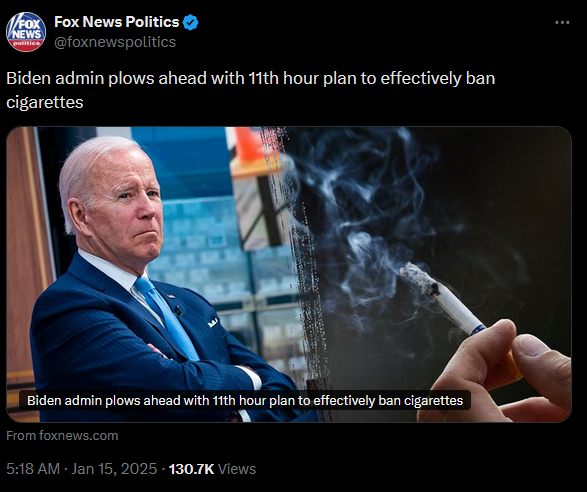Click the Jan 15, 2025 date
587x492 pixels.
pos(114,469)
